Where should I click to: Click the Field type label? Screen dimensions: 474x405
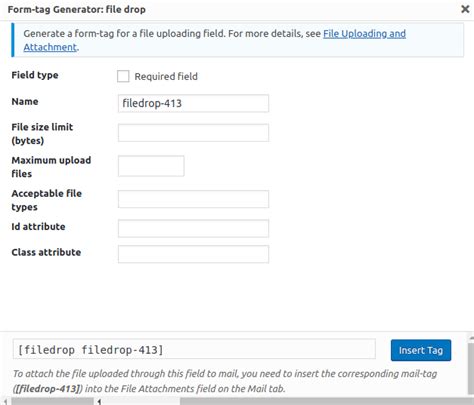pos(35,75)
